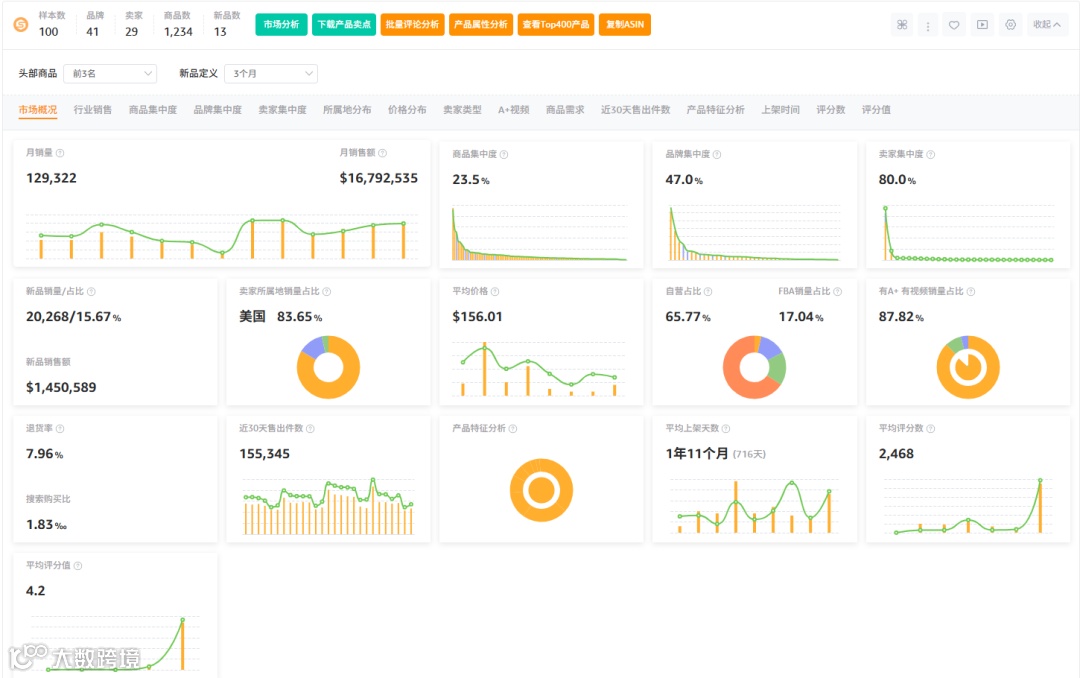Click help icon beside 产品特征分析 card title
Viewport: 1080px width, 678px height.
coord(512,429)
